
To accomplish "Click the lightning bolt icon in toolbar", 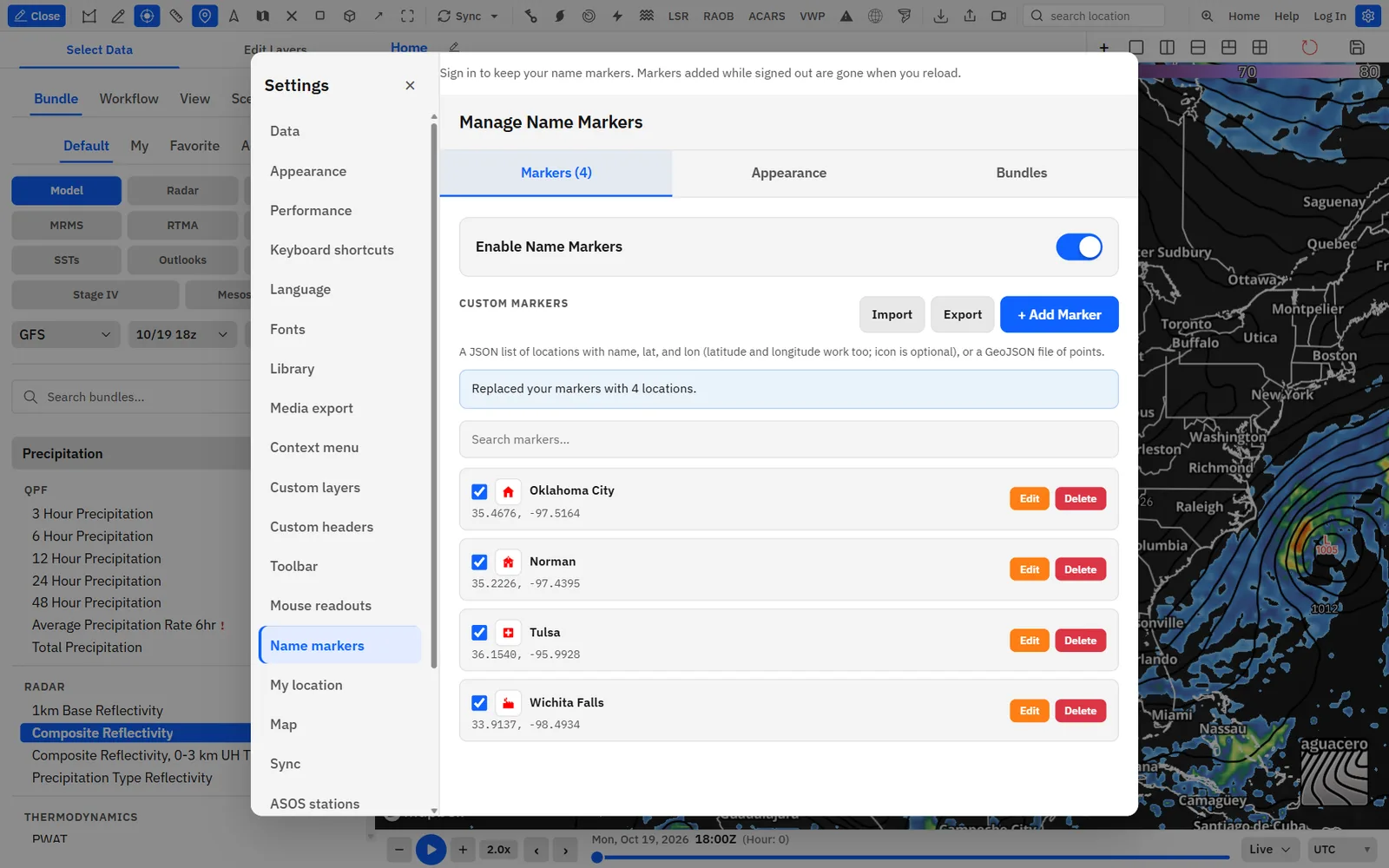I will [x=617, y=16].
